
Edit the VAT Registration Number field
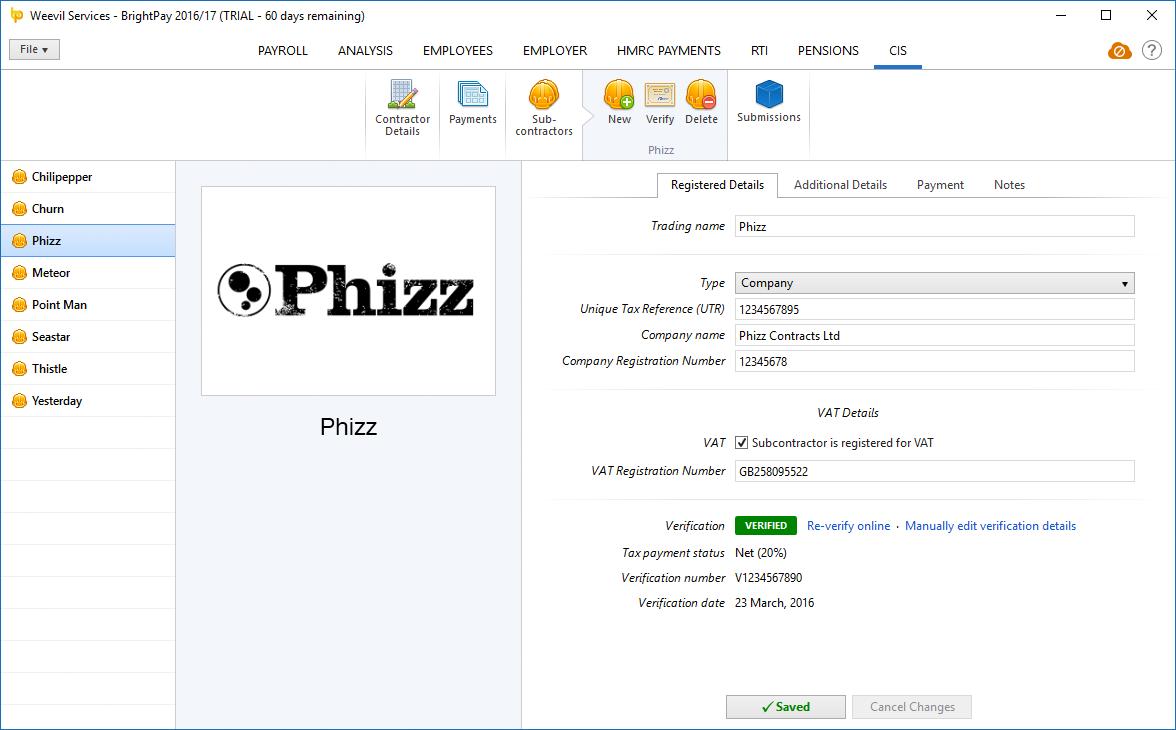click(x=934, y=471)
